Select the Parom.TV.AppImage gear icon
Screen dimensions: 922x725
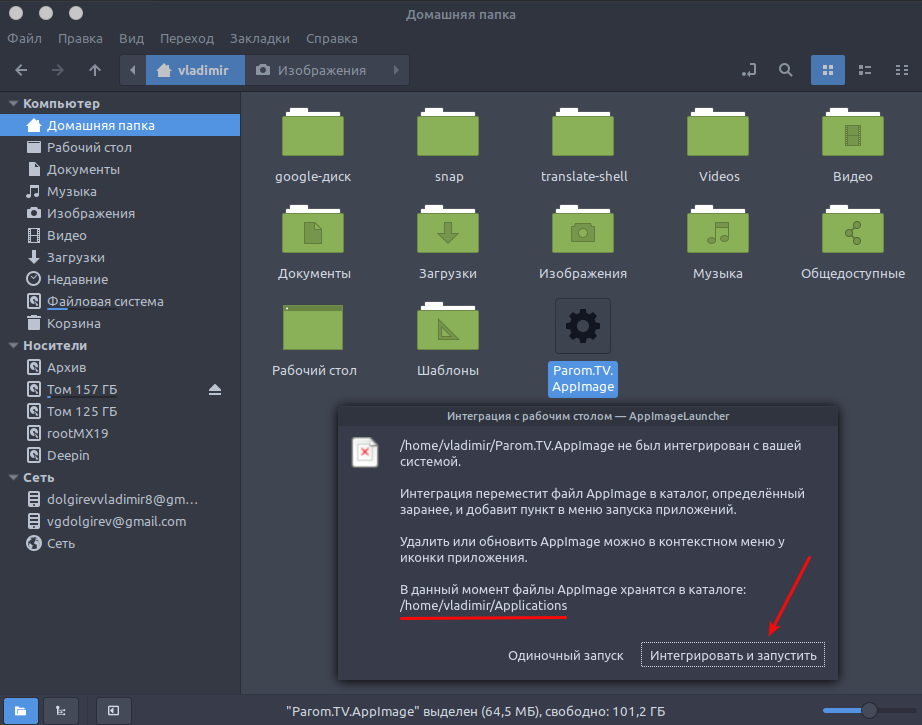click(x=582, y=325)
